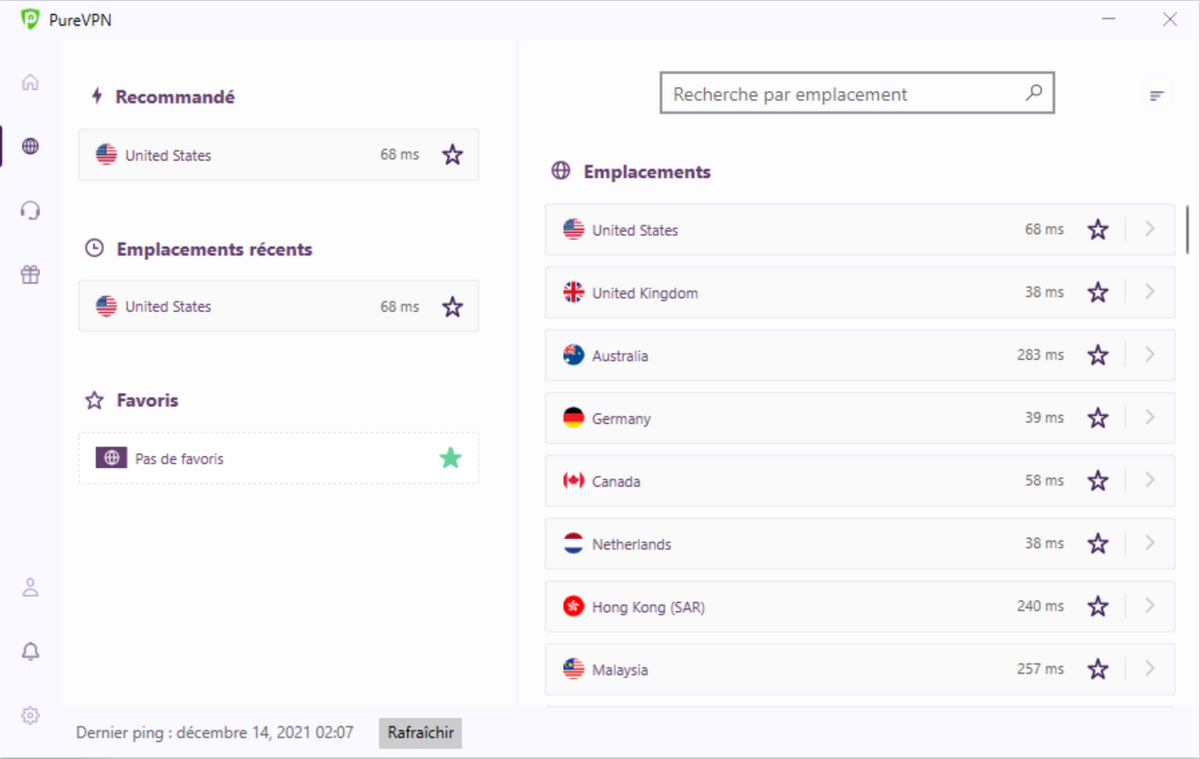Click the green star in Pas de favoris
1200x759 pixels.
click(451, 458)
